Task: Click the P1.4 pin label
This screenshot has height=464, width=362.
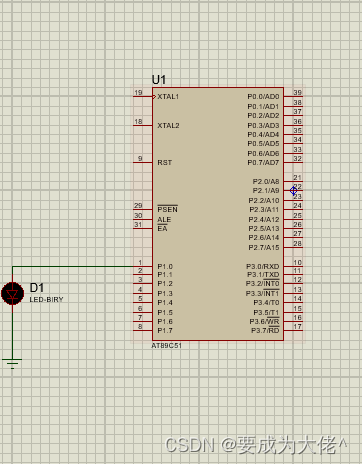Action: tap(165, 303)
